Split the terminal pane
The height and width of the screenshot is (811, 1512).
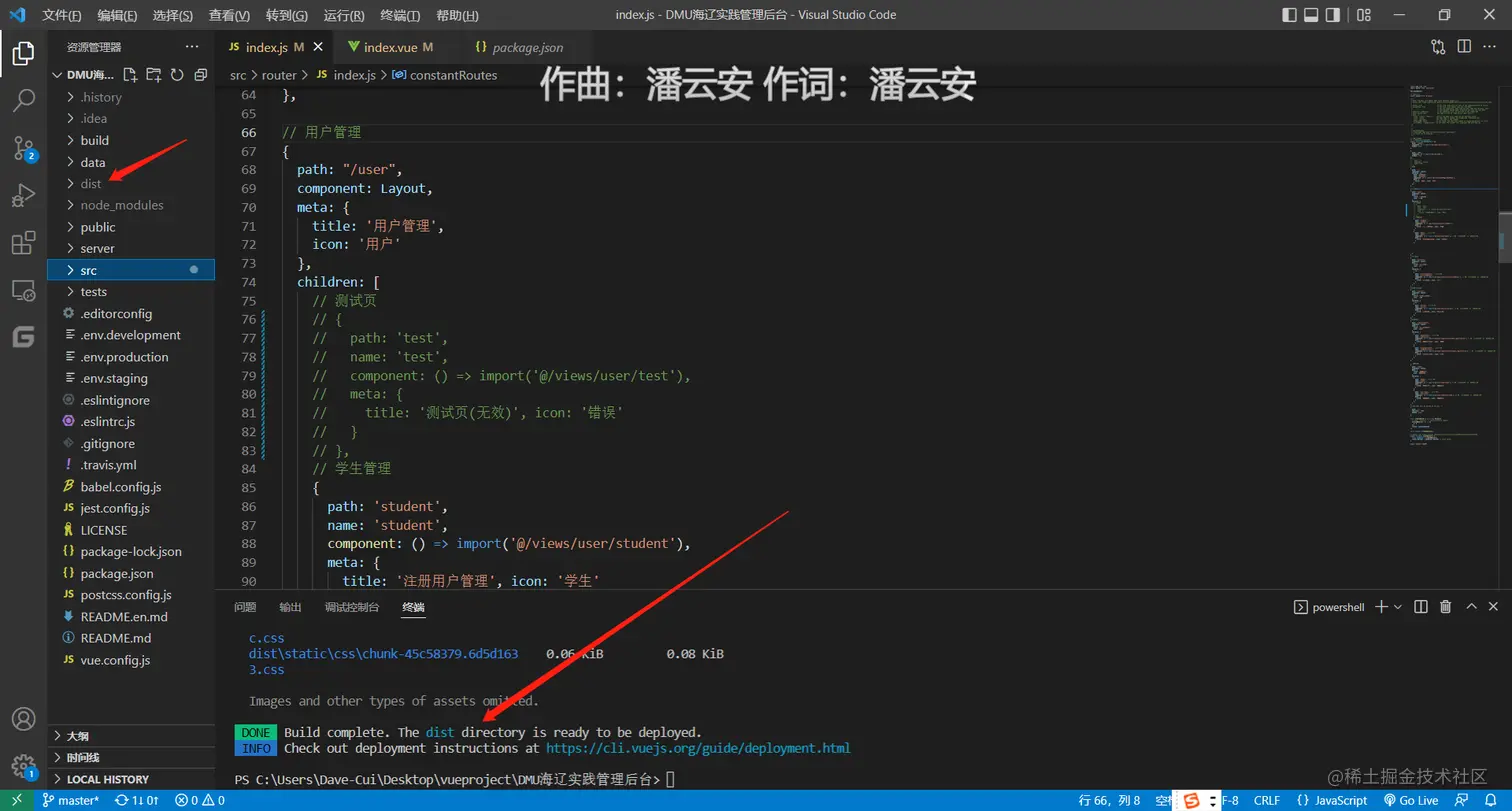coord(1422,607)
